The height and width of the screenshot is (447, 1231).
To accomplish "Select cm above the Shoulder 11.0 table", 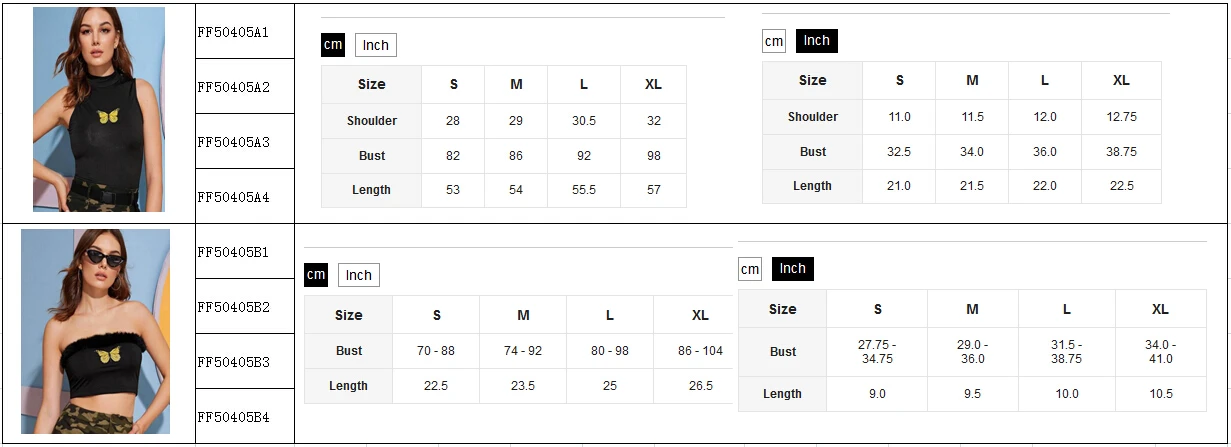I will (773, 41).
